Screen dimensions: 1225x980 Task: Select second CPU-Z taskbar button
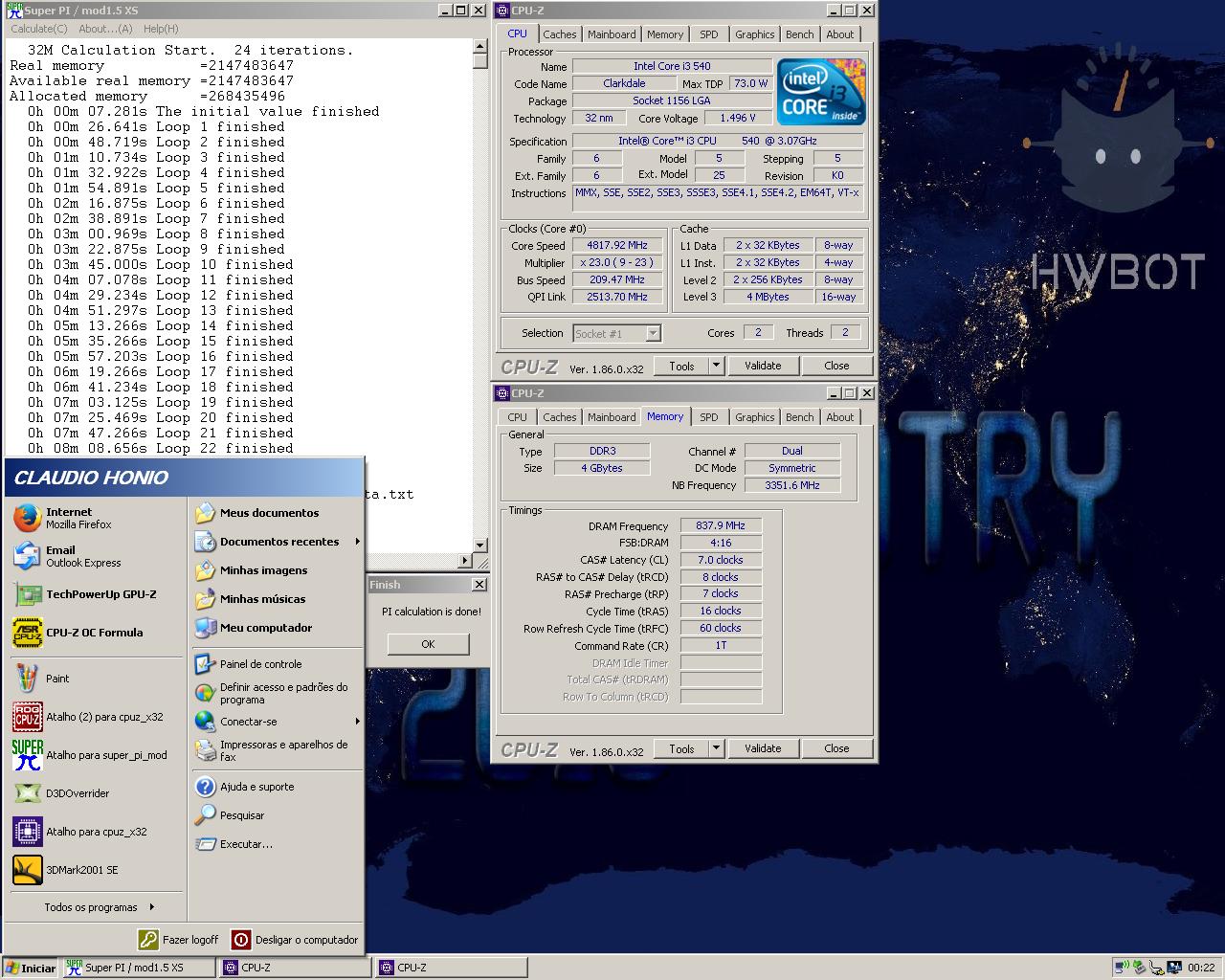451,968
